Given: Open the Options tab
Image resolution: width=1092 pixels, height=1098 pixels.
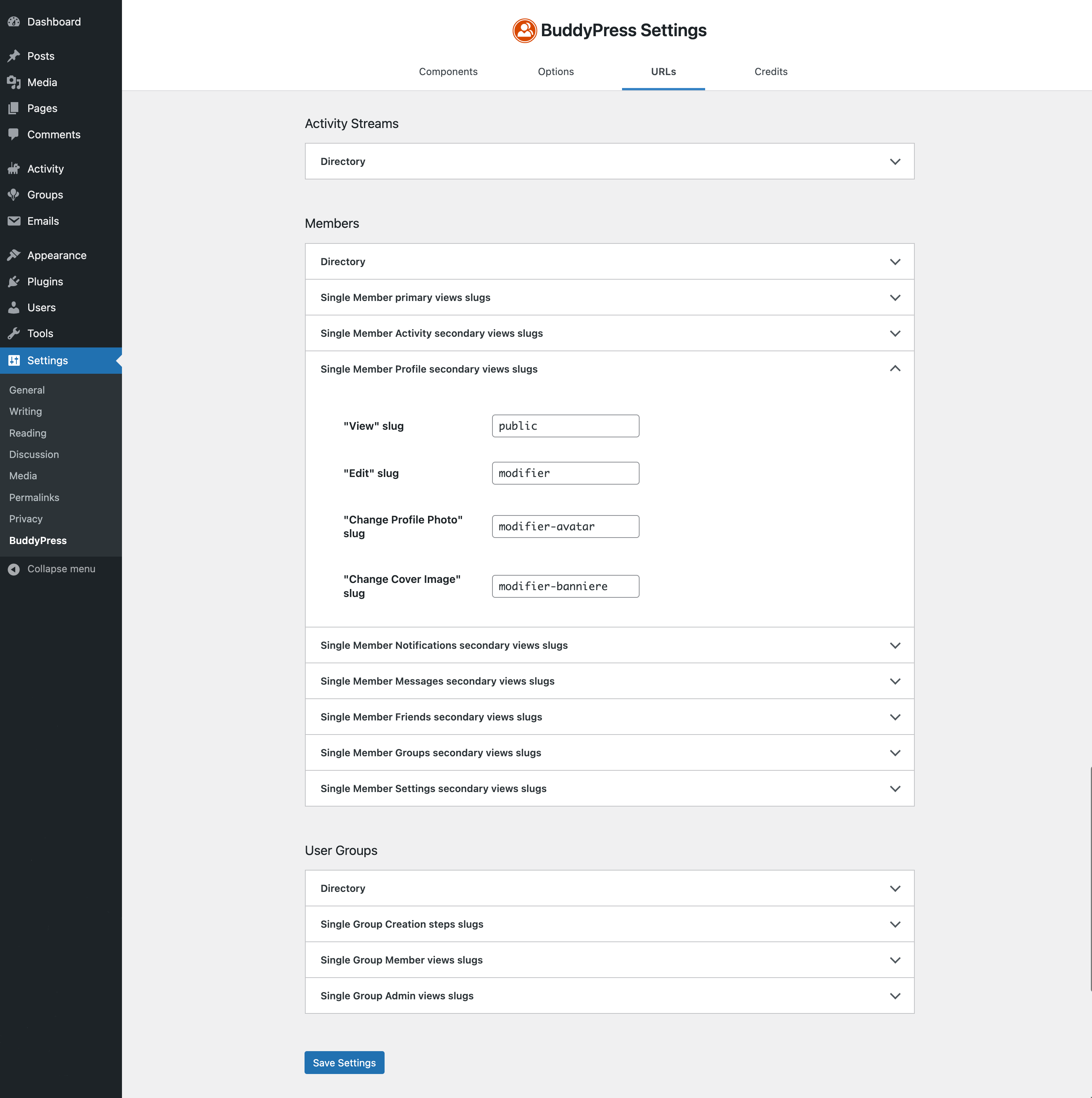Looking at the screenshot, I should click(x=555, y=72).
